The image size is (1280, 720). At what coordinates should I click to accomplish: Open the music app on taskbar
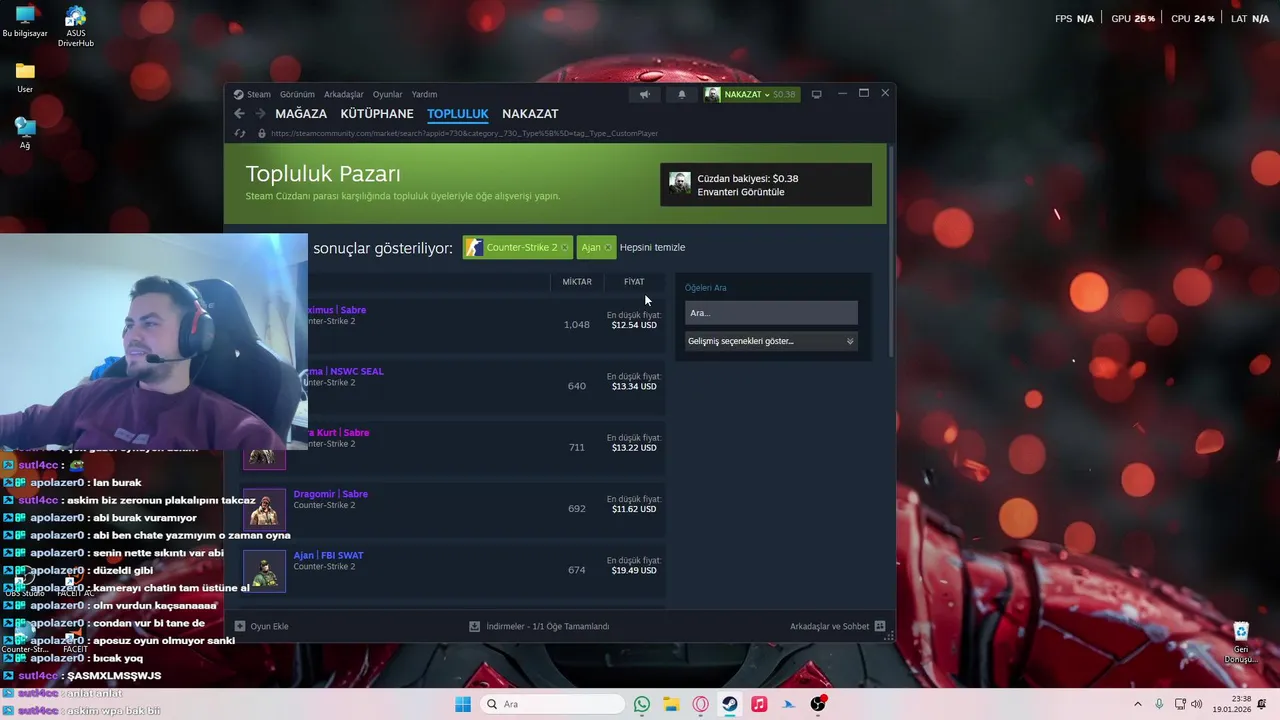(759, 704)
